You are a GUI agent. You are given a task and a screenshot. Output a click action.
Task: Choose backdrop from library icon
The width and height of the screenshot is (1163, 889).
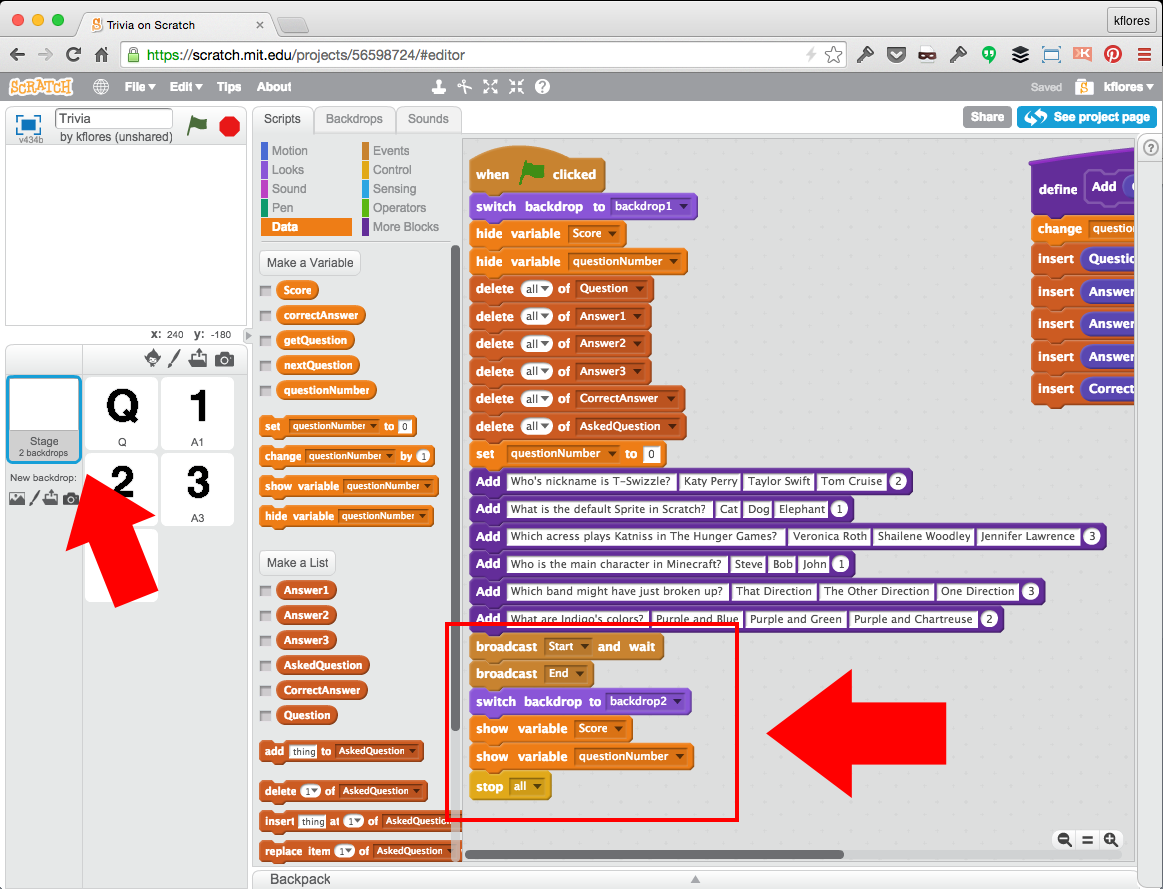click(16, 498)
